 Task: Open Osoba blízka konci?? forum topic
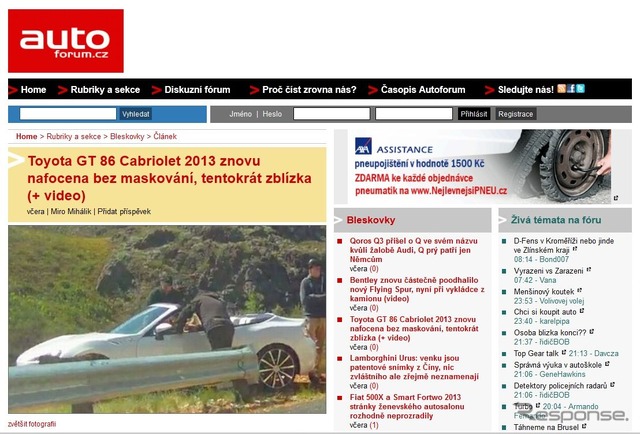pyautogui.click(x=550, y=333)
